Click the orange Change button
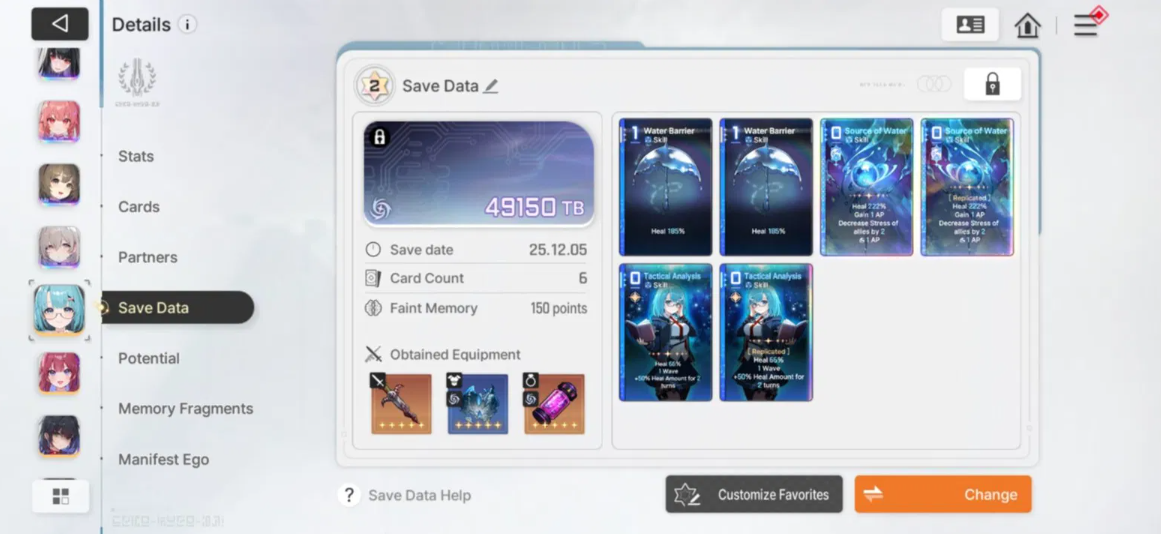1161x534 pixels. pos(943,494)
